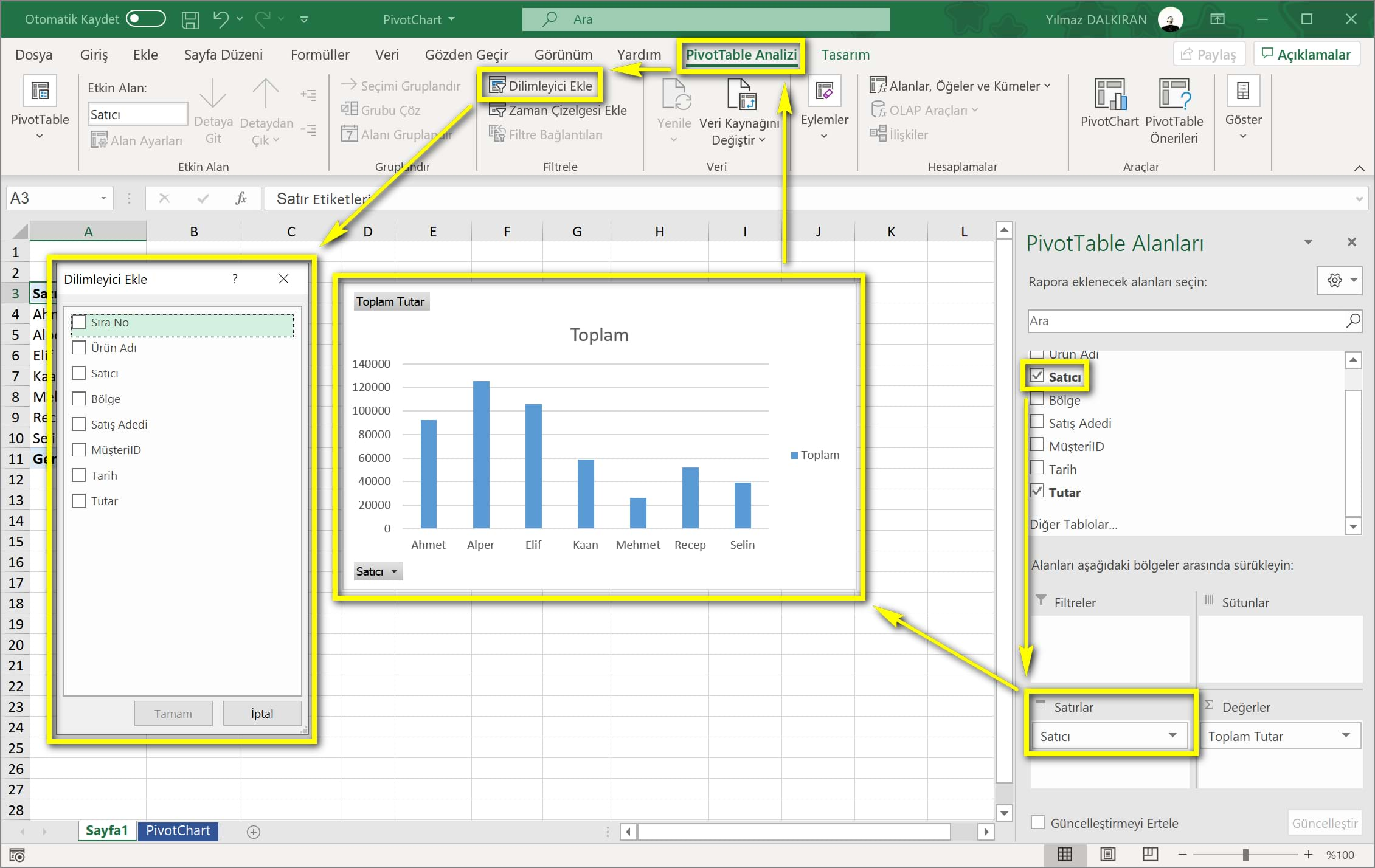Image resolution: width=1375 pixels, height=868 pixels.
Task: Check Satış Adedi in slicer dialog
Action: 78,424
